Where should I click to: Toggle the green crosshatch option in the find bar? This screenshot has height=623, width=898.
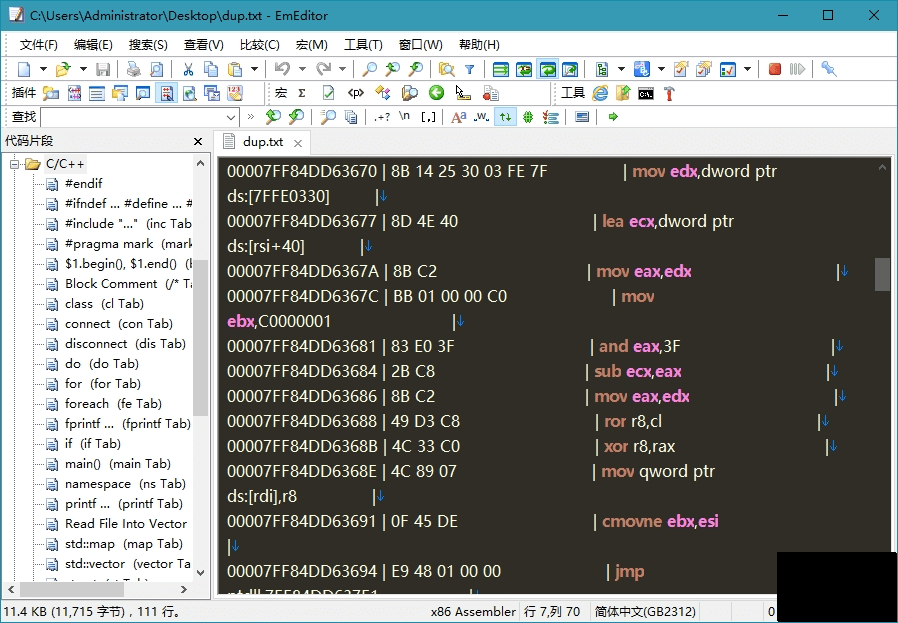(x=528, y=117)
